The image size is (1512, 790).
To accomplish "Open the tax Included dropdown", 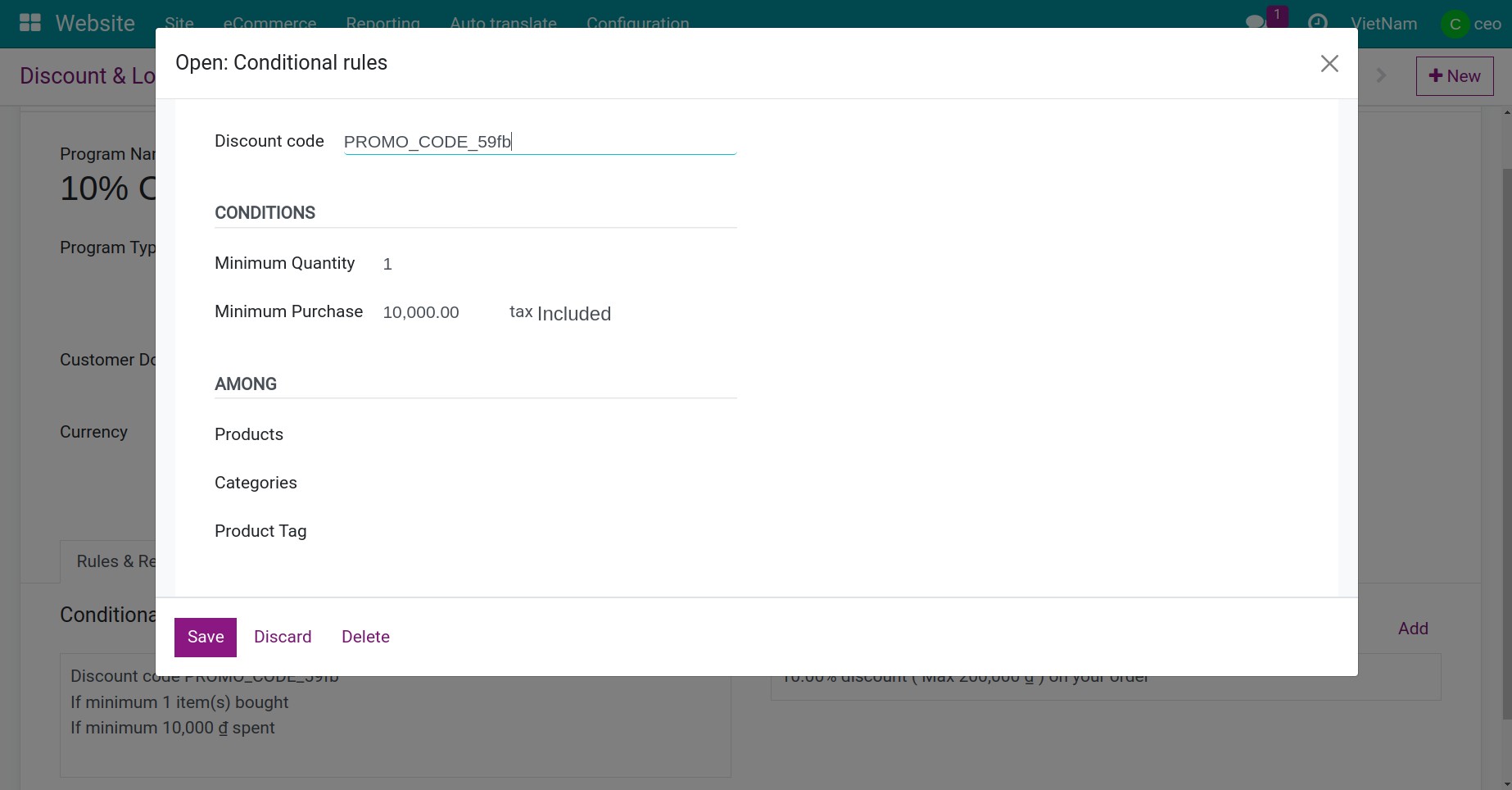I will tap(574, 314).
